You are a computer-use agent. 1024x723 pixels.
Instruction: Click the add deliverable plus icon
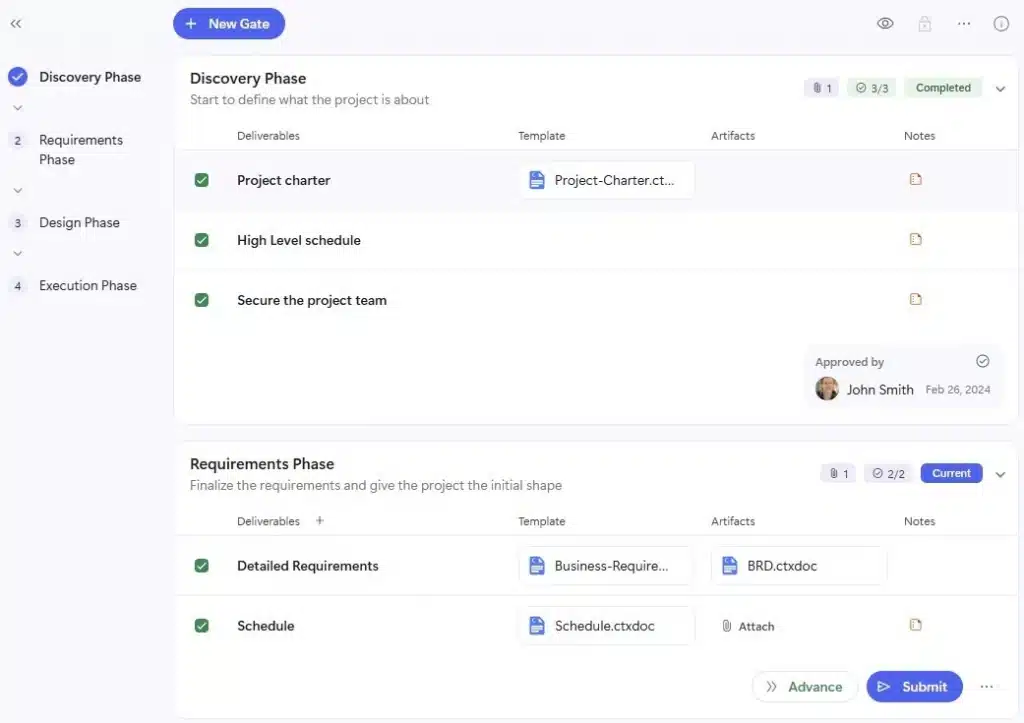(320, 521)
